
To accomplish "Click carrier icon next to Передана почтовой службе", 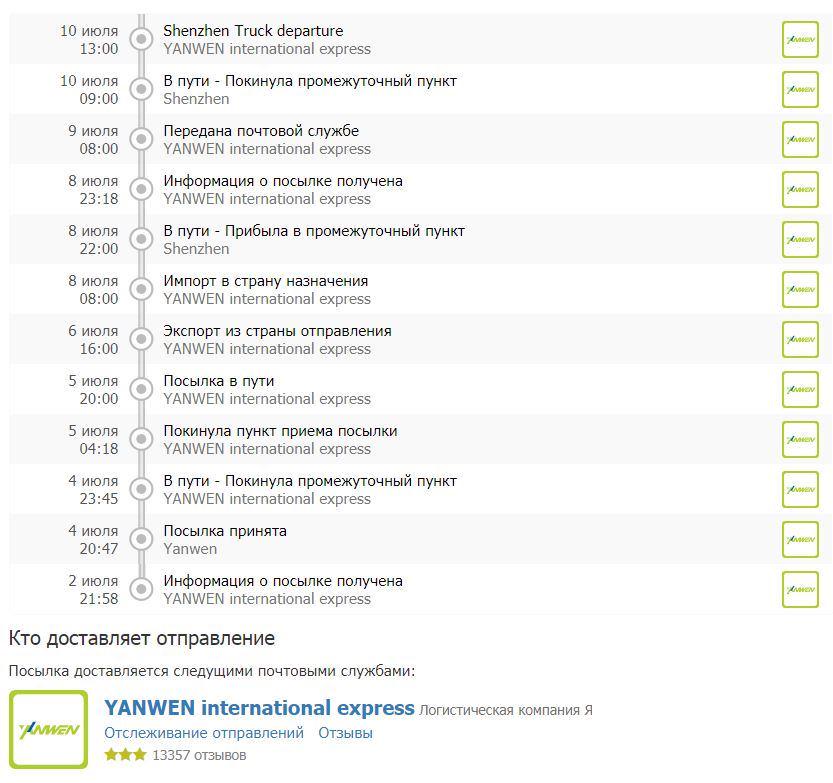I will (x=800, y=140).
